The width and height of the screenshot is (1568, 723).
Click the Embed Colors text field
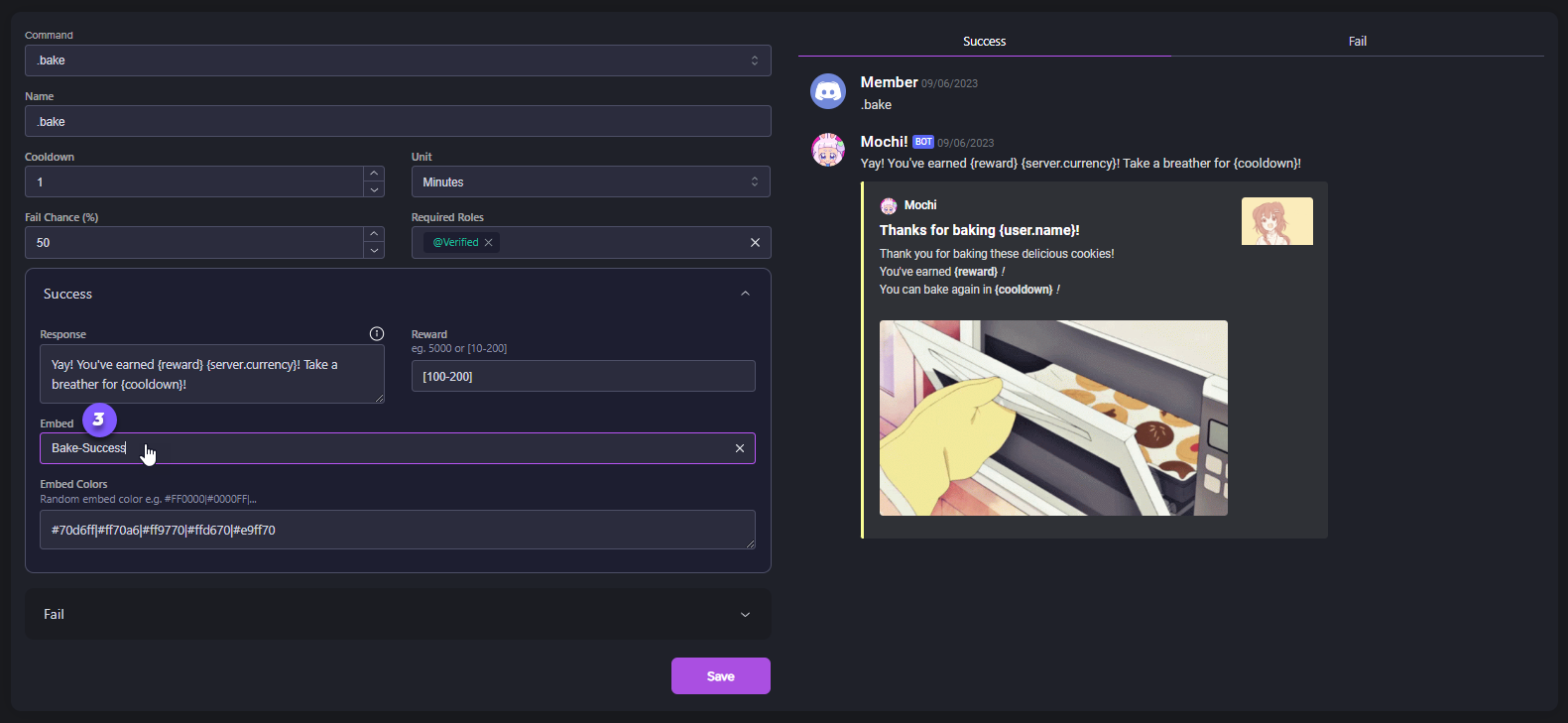point(397,530)
